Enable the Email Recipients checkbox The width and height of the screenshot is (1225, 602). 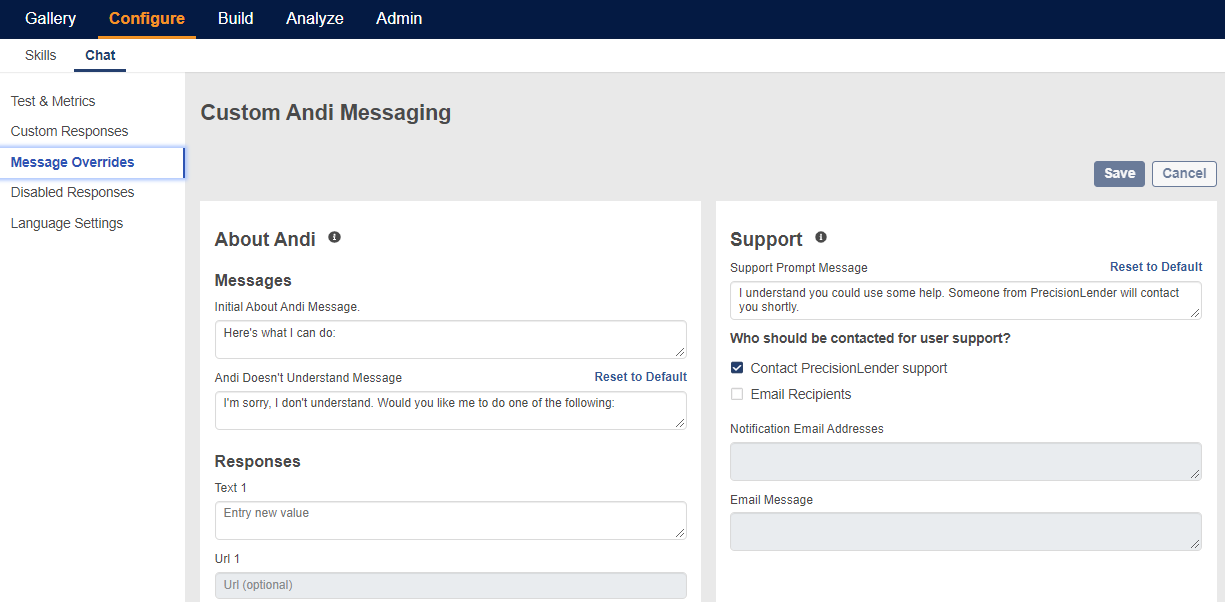point(737,394)
